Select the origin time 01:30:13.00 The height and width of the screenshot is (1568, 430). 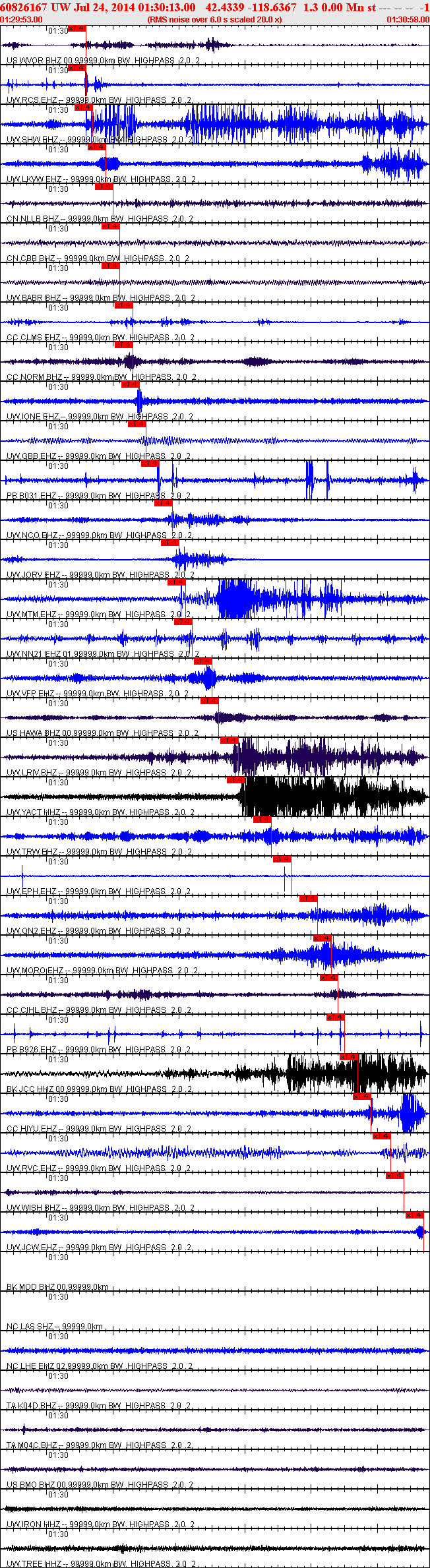click(167, 7)
